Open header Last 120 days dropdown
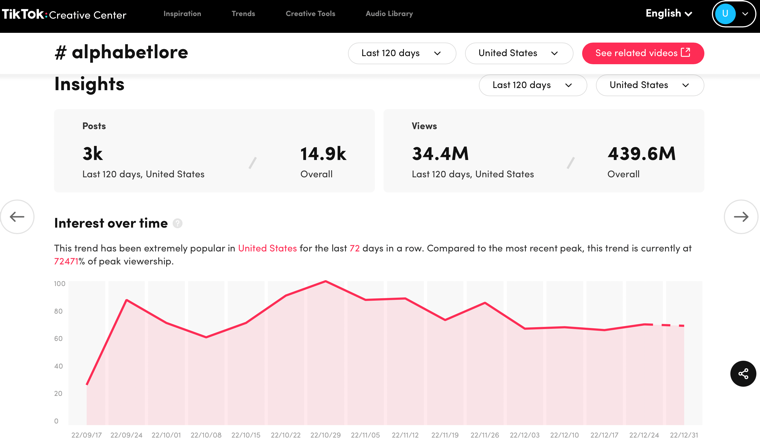Viewport: 760px width, 439px height. point(402,53)
